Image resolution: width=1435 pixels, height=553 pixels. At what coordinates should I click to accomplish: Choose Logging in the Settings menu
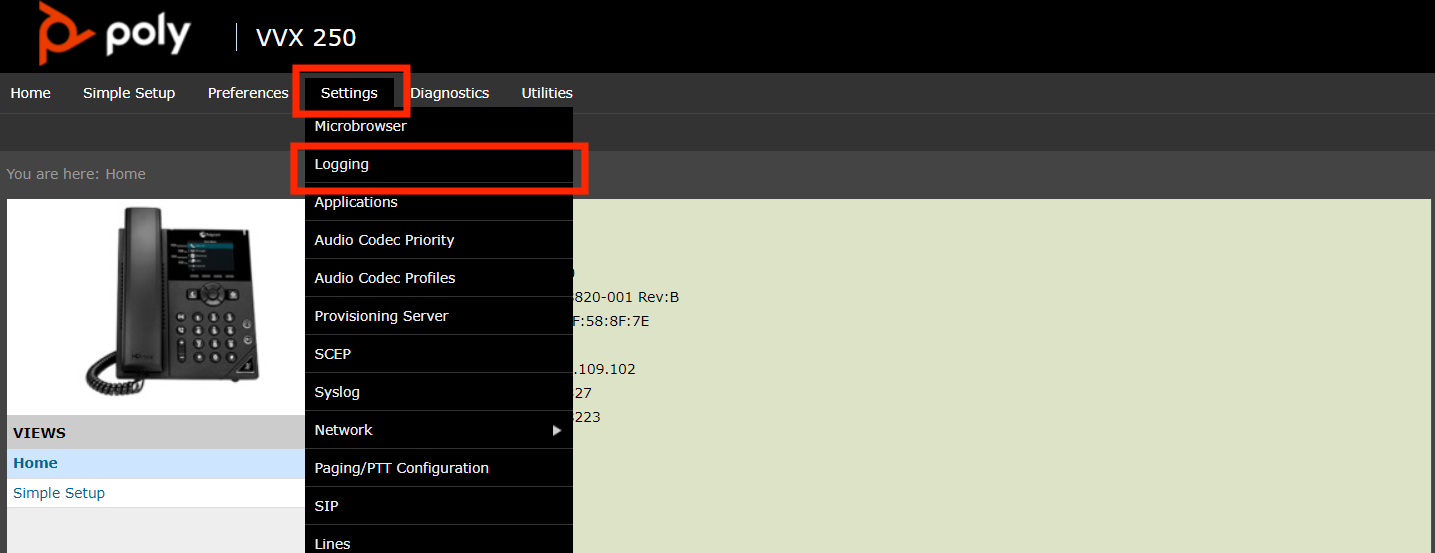coord(439,164)
